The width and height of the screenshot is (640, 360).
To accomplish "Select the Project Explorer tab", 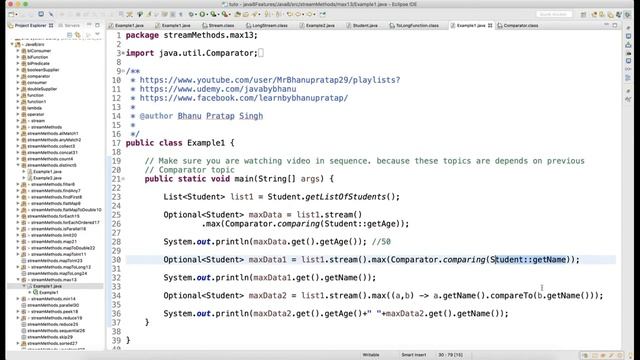I will [x=31, y=25].
